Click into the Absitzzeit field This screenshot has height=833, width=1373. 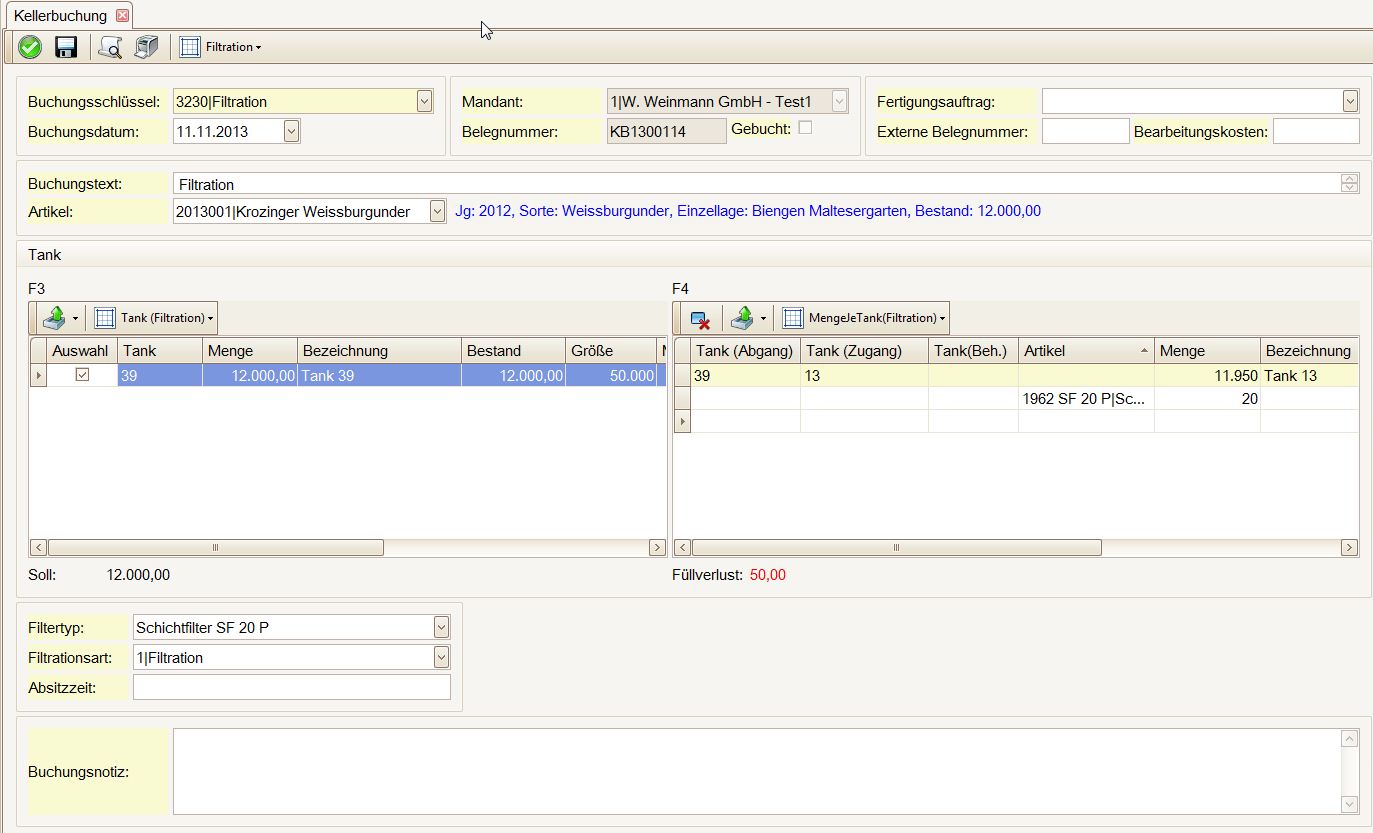click(292, 687)
